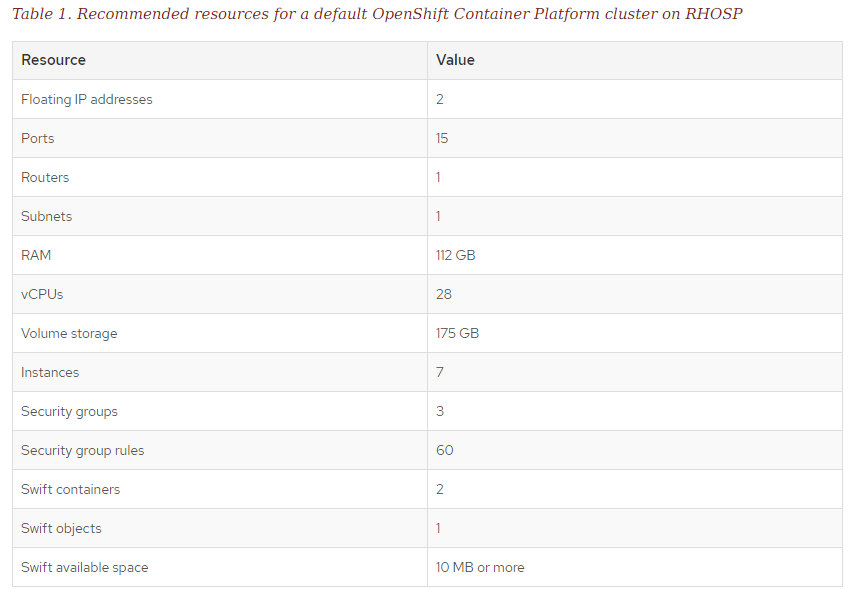Image resolution: width=863 pixels, height=607 pixels.
Task: Click the Subnets row label
Action: click(x=47, y=216)
